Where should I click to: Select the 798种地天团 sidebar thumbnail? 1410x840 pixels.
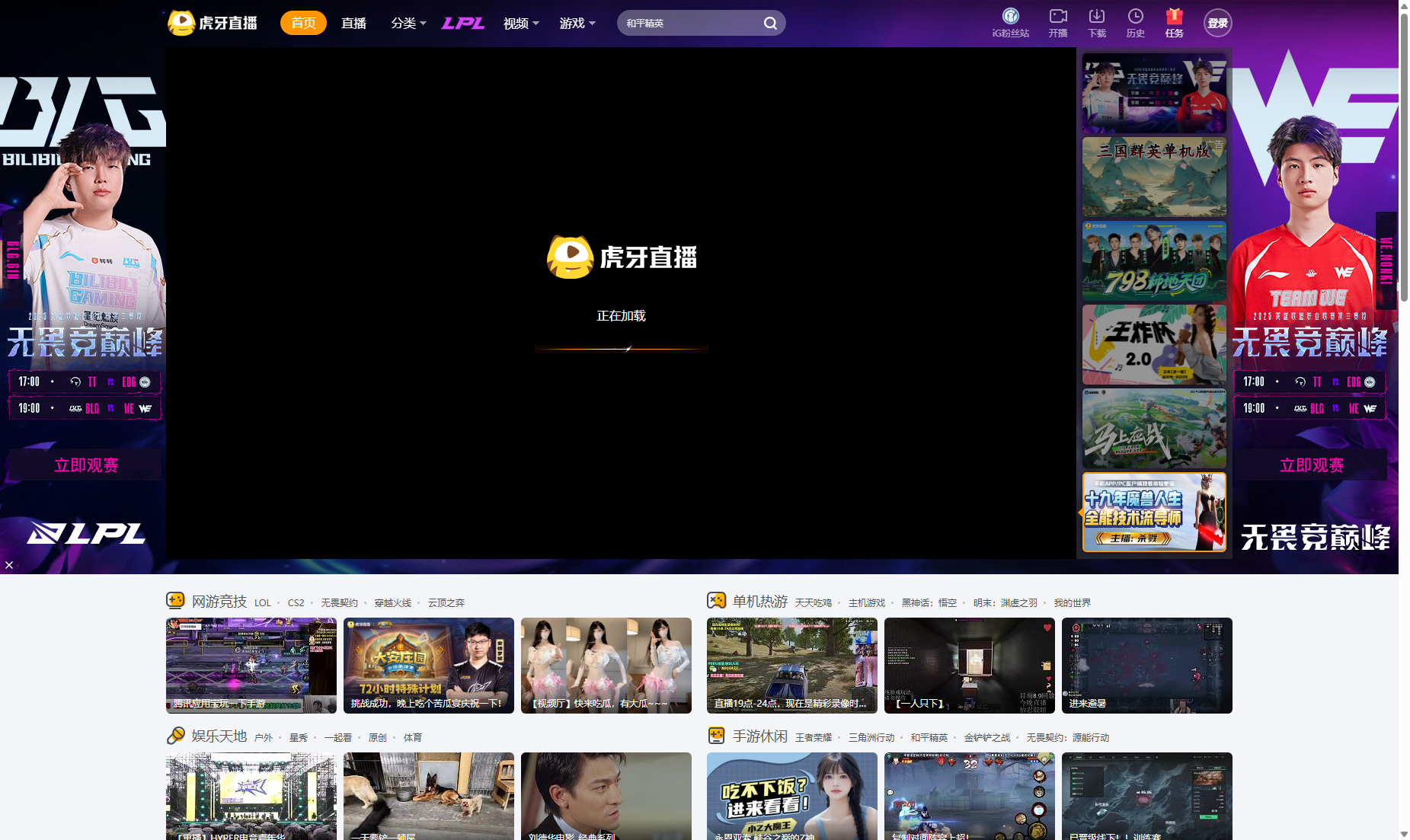coord(1154,261)
